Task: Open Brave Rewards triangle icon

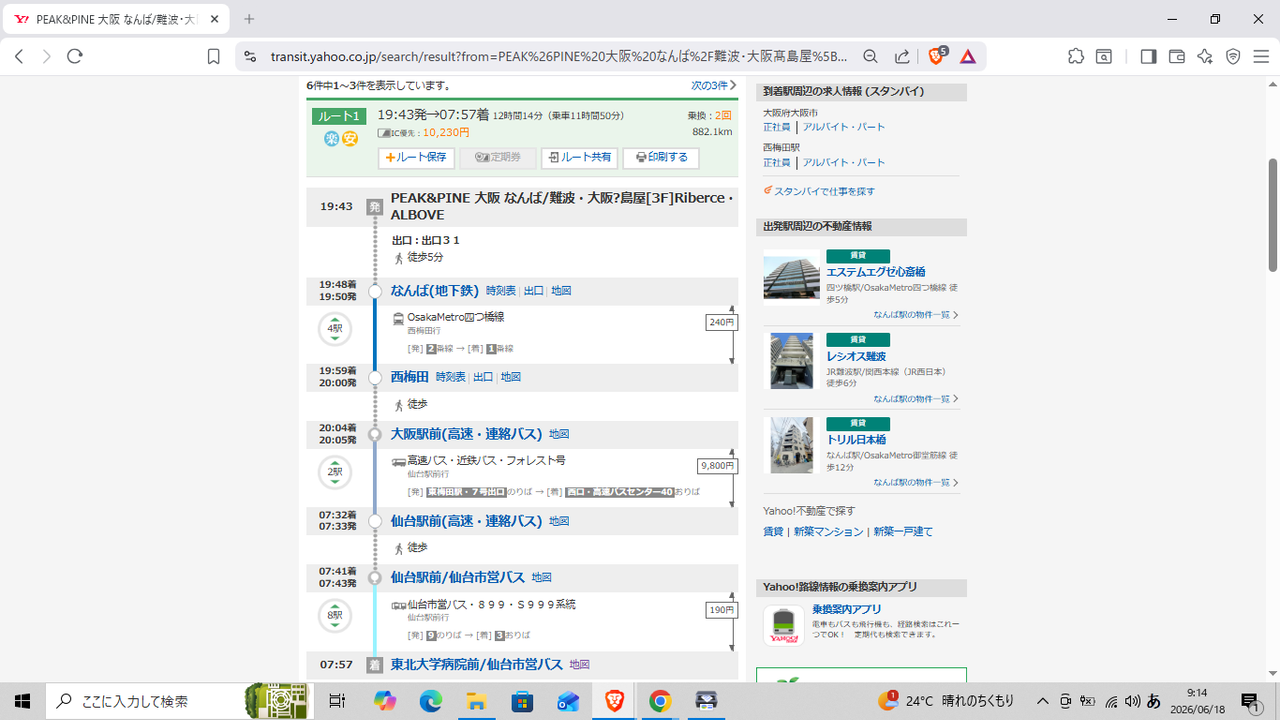Action: pyautogui.click(x=968, y=57)
